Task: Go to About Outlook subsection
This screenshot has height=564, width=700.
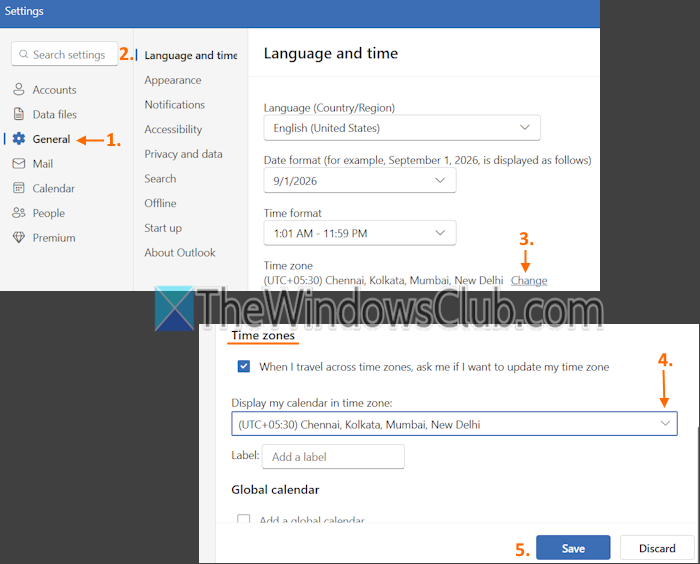Action: tap(180, 252)
